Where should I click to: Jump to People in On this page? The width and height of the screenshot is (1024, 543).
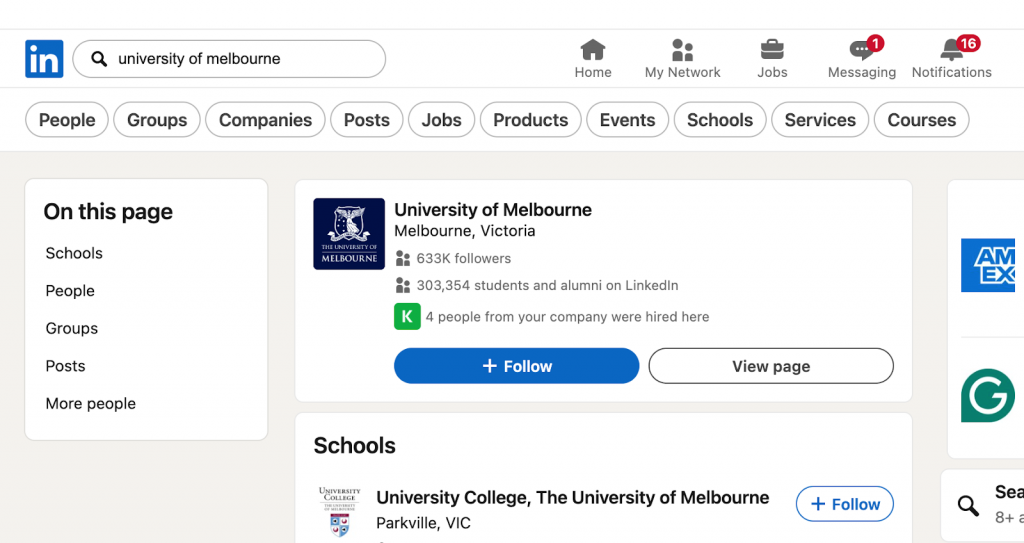(x=70, y=291)
